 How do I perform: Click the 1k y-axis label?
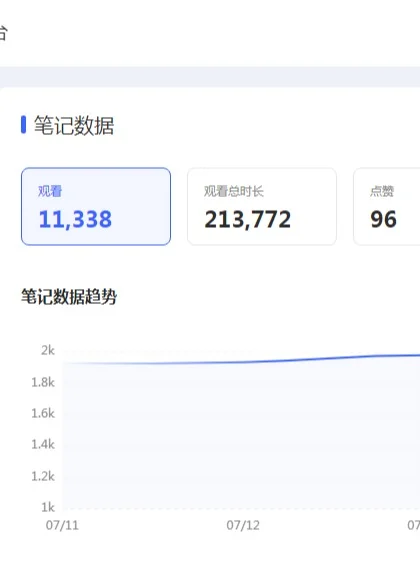(48, 507)
